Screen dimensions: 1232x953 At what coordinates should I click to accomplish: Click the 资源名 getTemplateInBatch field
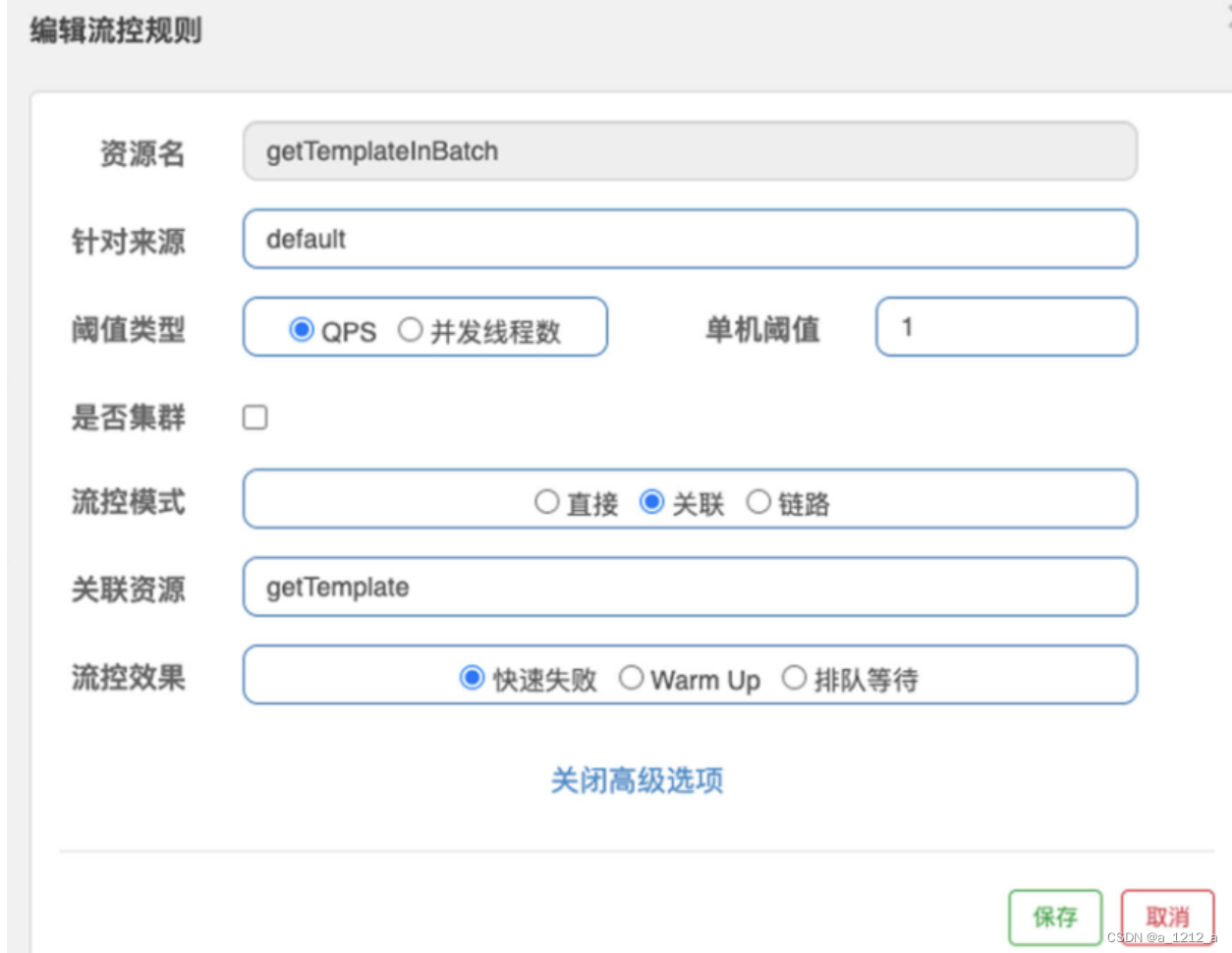tap(689, 151)
